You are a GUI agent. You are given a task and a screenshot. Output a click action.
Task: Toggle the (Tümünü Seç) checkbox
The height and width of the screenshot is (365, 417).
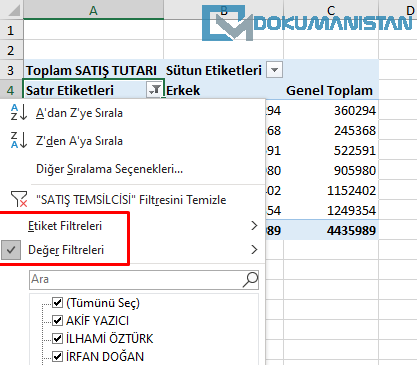(x=58, y=303)
